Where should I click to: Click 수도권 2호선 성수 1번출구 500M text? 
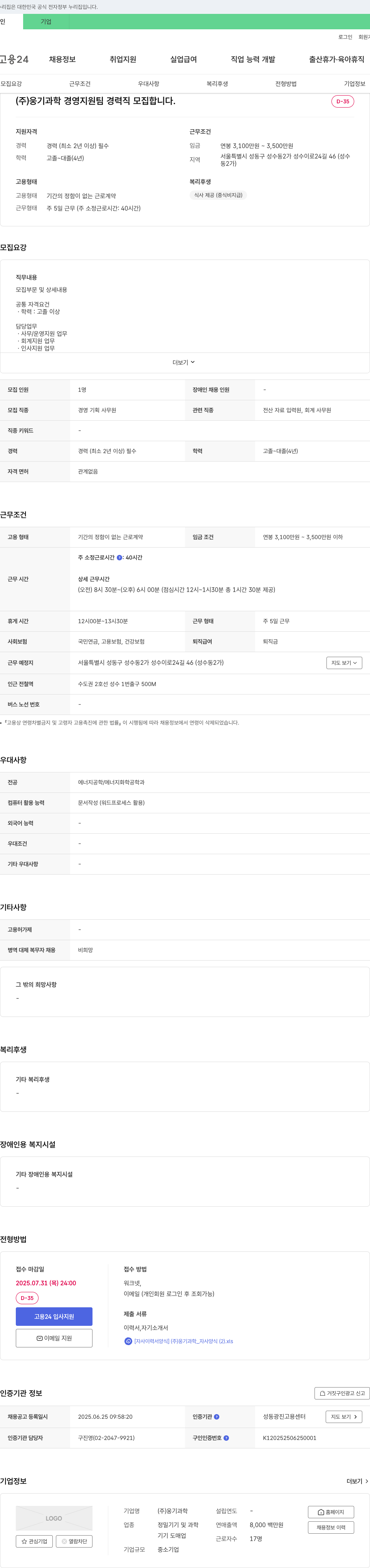tap(117, 684)
